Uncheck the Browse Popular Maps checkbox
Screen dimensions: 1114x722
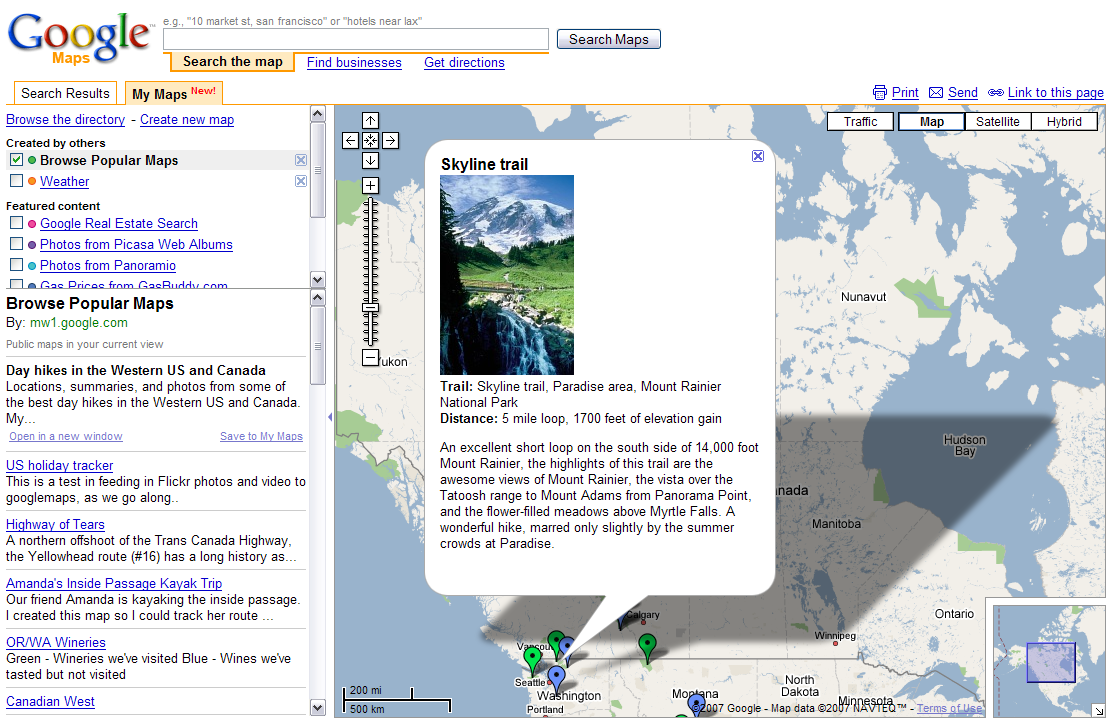[x=16, y=160]
